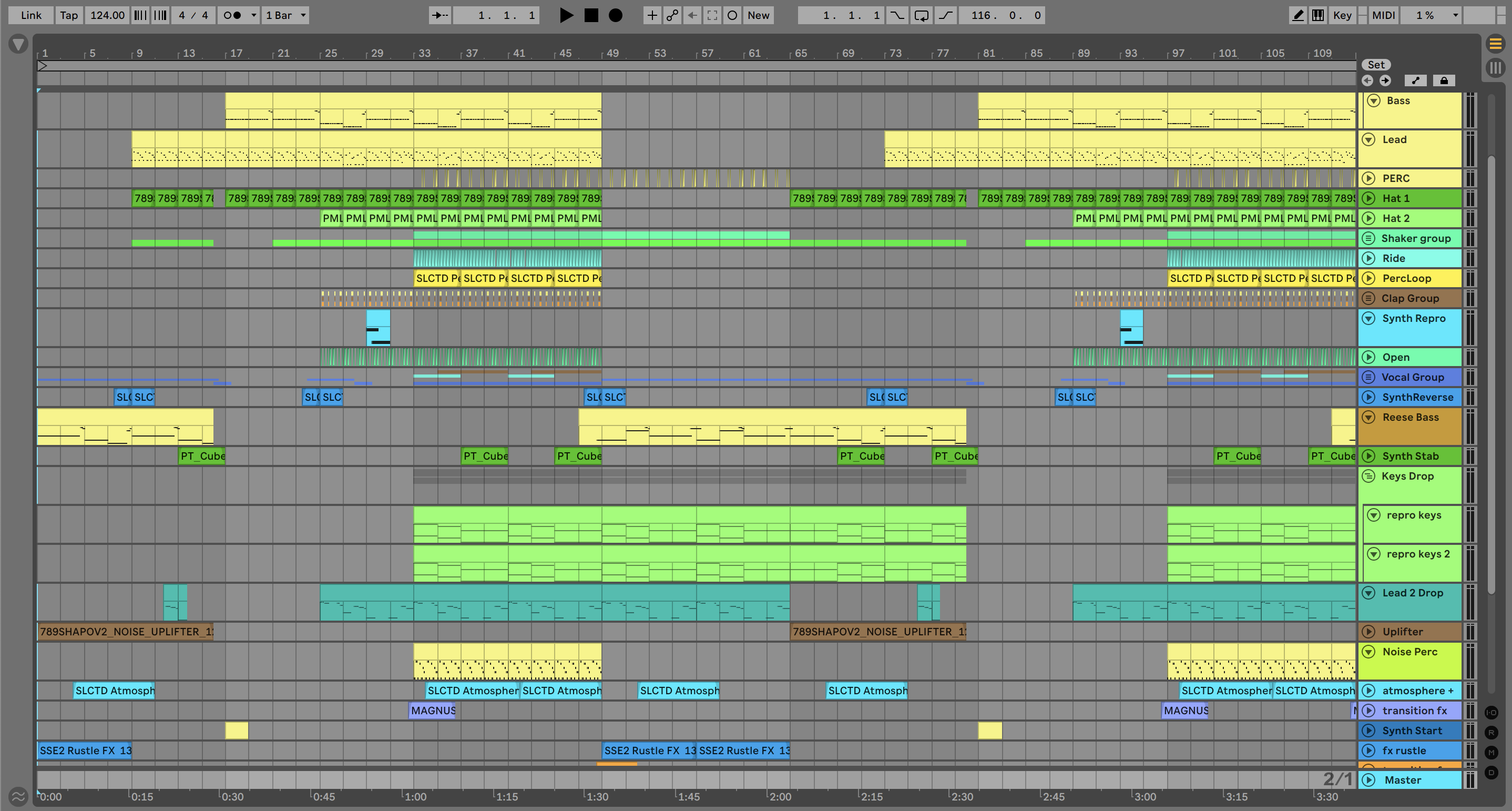The width and height of the screenshot is (1512, 811).
Task: Click the Stop button in transport
Action: pos(591,15)
